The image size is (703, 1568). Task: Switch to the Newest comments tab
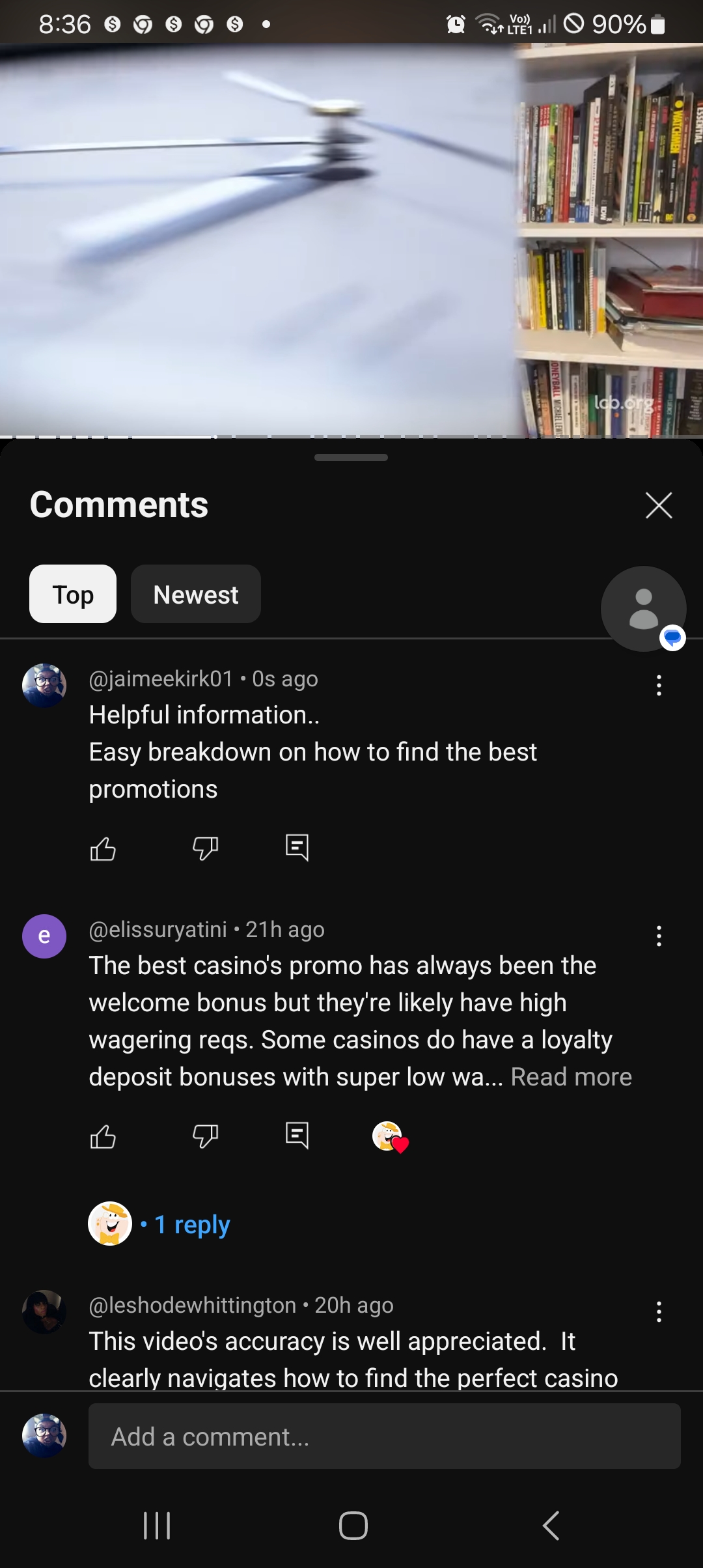point(196,594)
